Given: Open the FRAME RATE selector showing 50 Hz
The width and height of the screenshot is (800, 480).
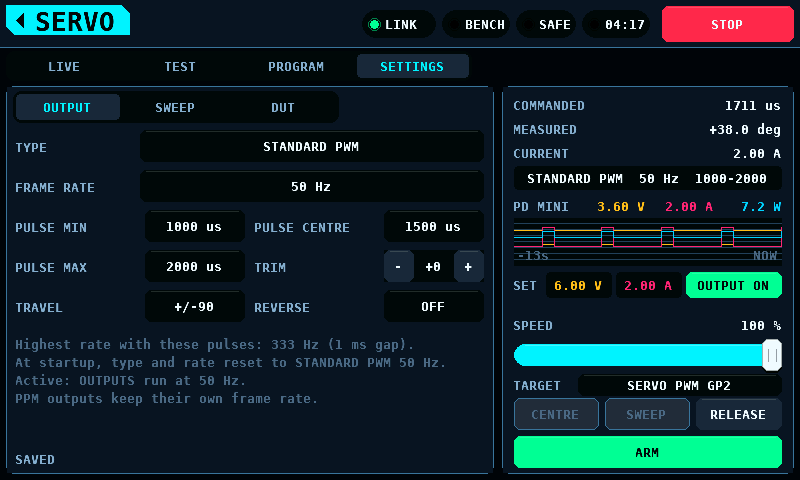Looking at the screenshot, I should point(312,187).
